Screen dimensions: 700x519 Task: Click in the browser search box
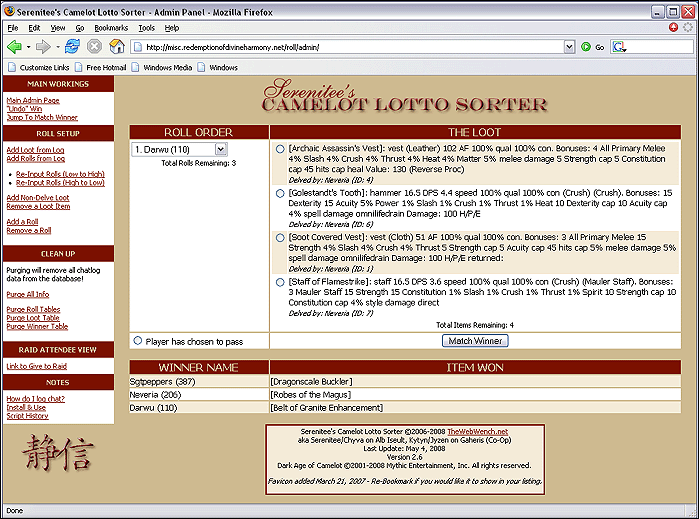point(660,47)
